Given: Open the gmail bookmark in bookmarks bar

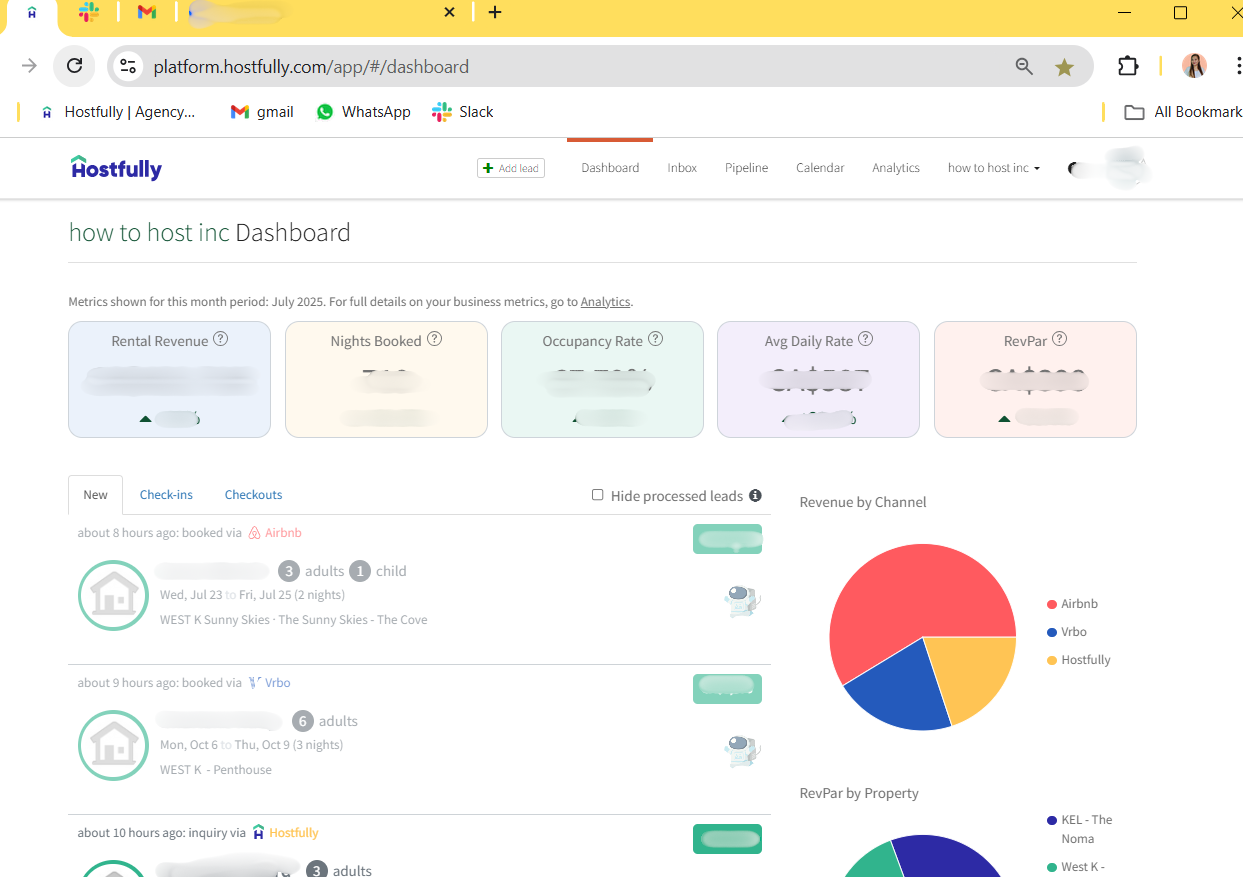Looking at the screenshot, I should pyautogui.click(x=262, y=112).
